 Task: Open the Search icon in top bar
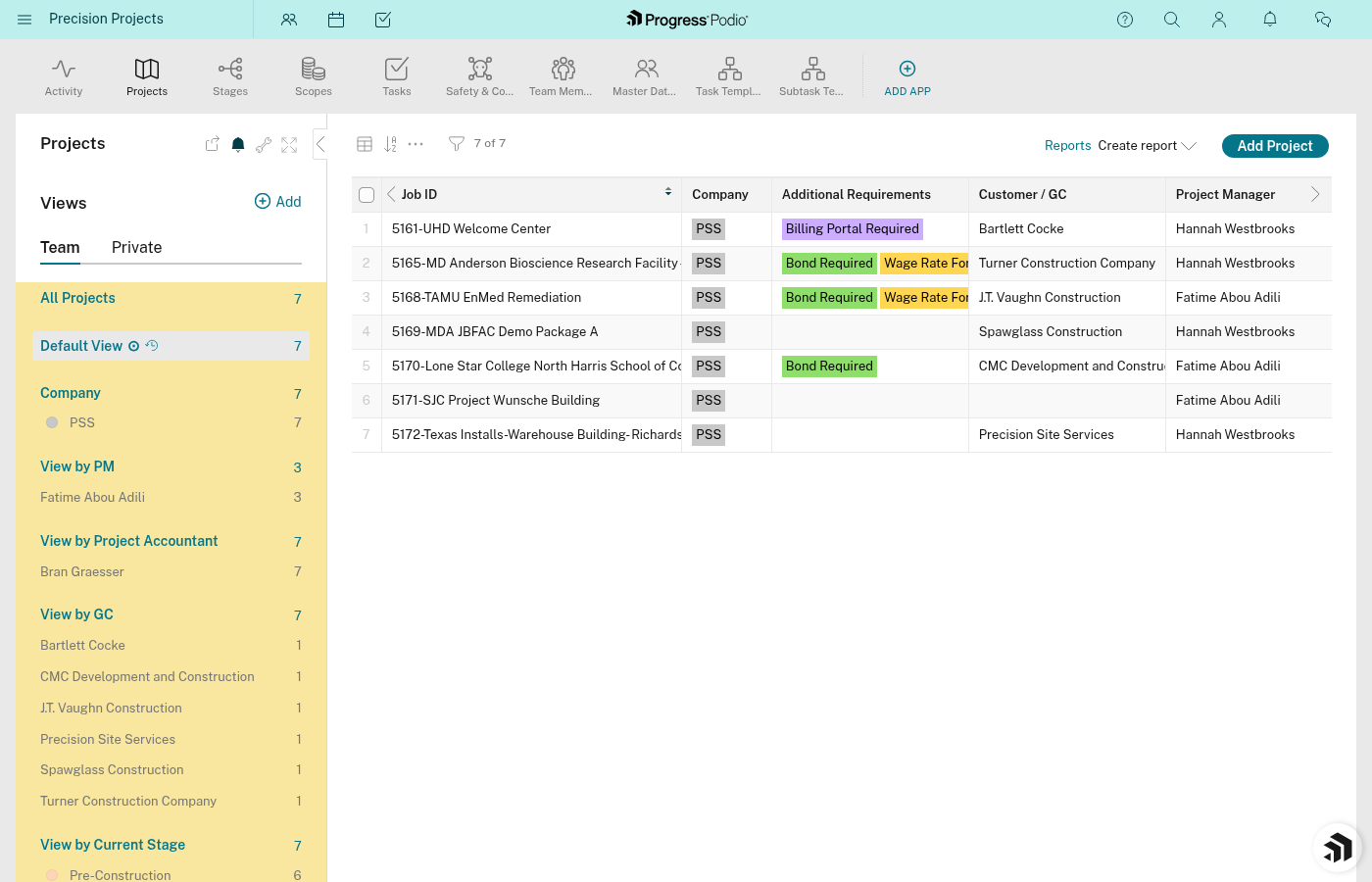pyautogui.click(x=1172, y=20)
